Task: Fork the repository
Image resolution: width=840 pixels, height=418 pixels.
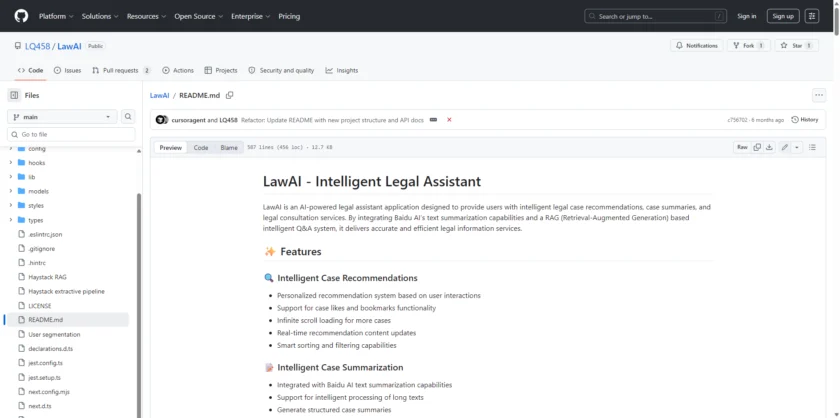Action: 748,46
